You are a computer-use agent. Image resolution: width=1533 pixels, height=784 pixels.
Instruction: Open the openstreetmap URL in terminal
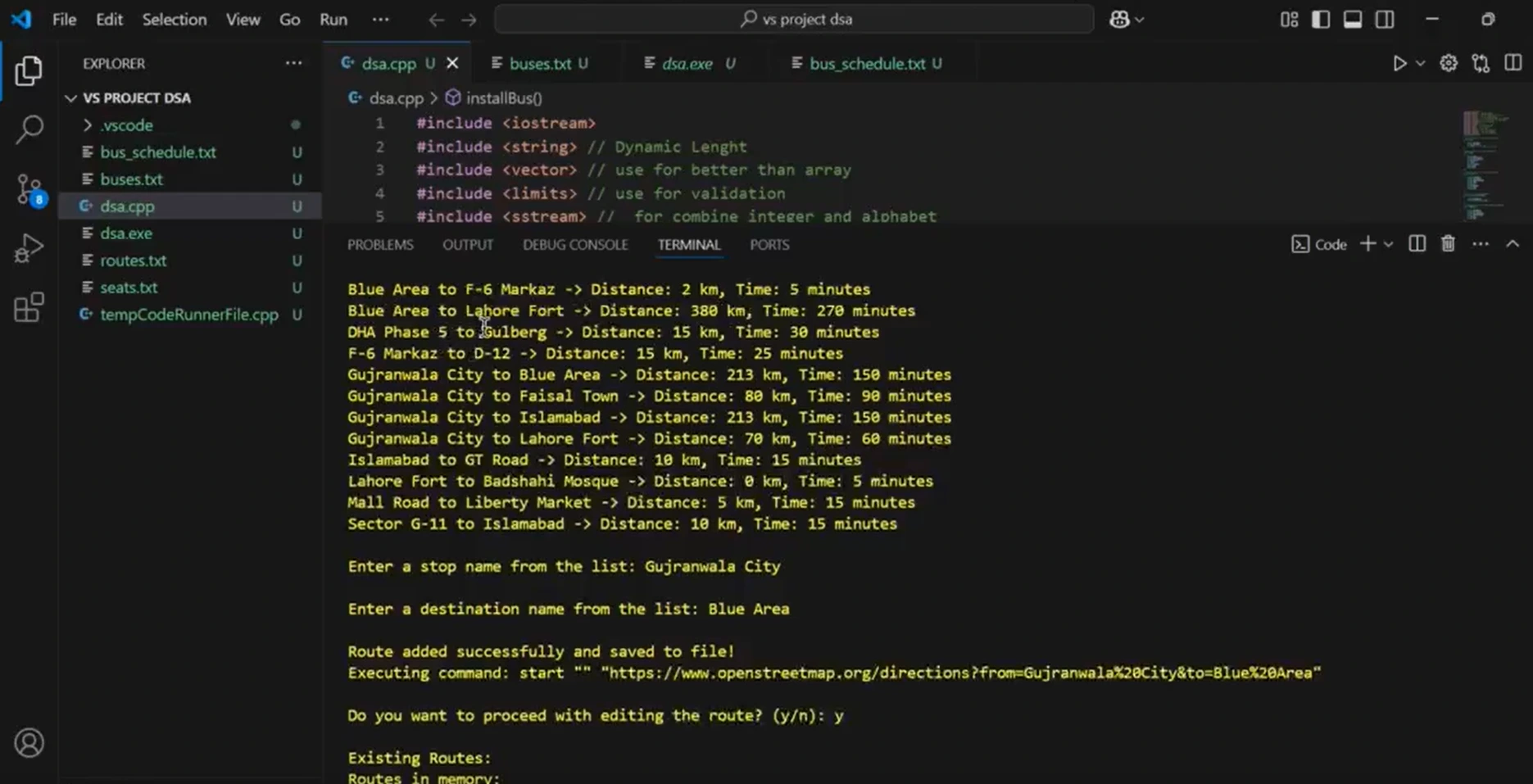pyautogui.click(x=960, y=673)
